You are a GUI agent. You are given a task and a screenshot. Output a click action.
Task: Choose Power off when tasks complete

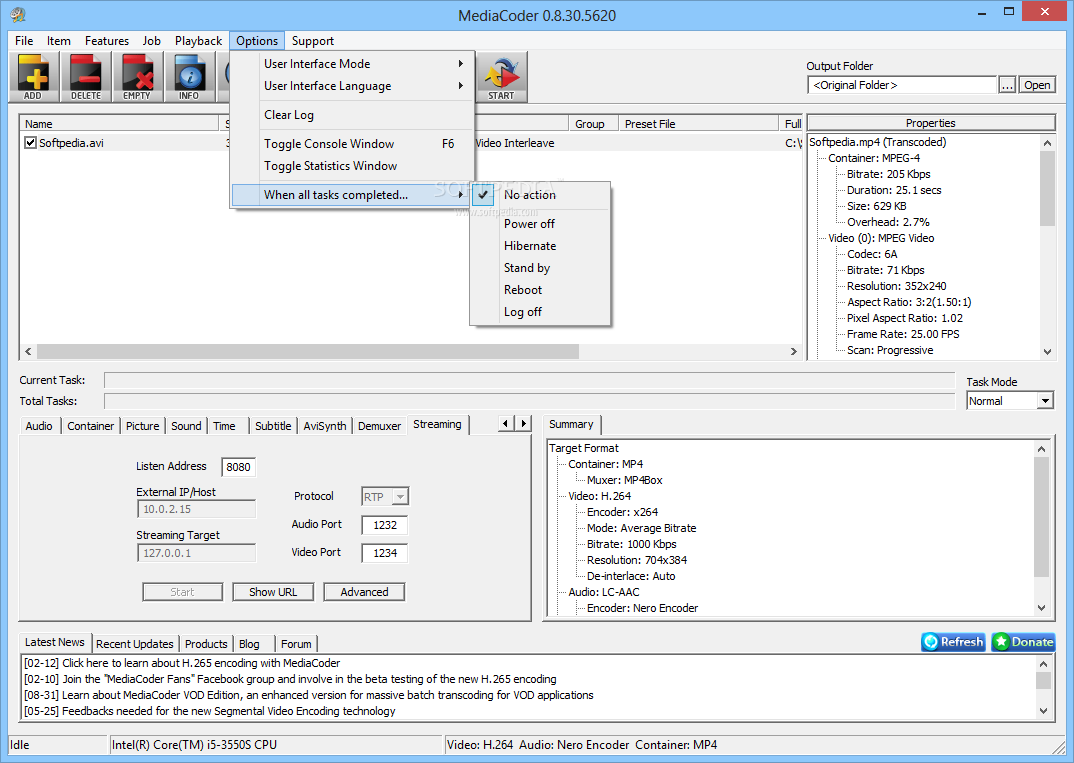[540, 224]
